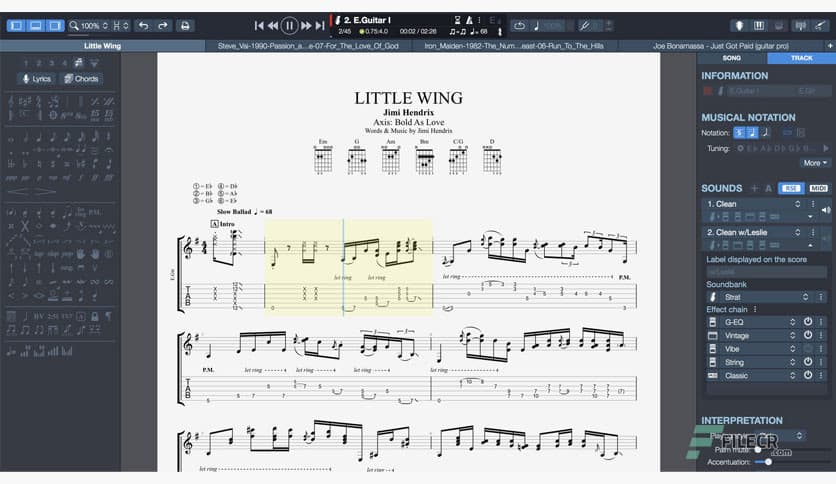Viewport: 836px width, 484px height.
Task: Jump to the last bar
Action: 320,25
